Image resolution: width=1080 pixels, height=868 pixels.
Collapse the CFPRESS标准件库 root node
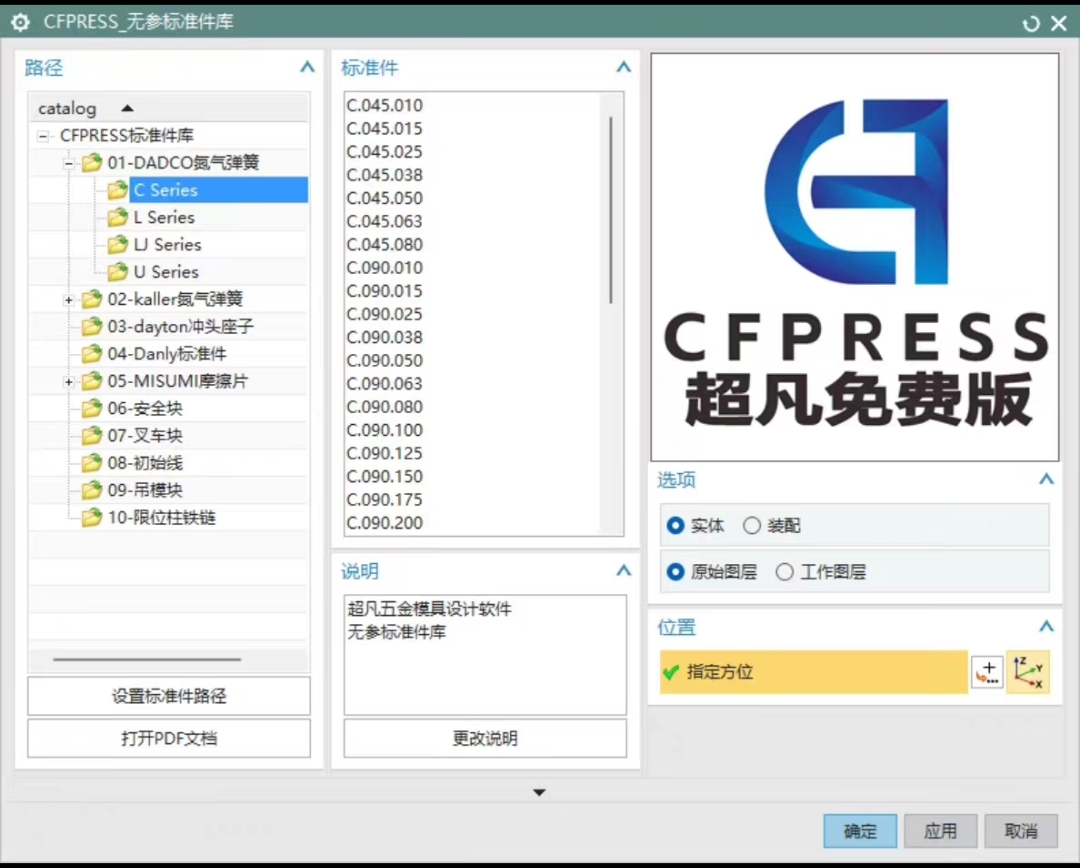point(43,136)
